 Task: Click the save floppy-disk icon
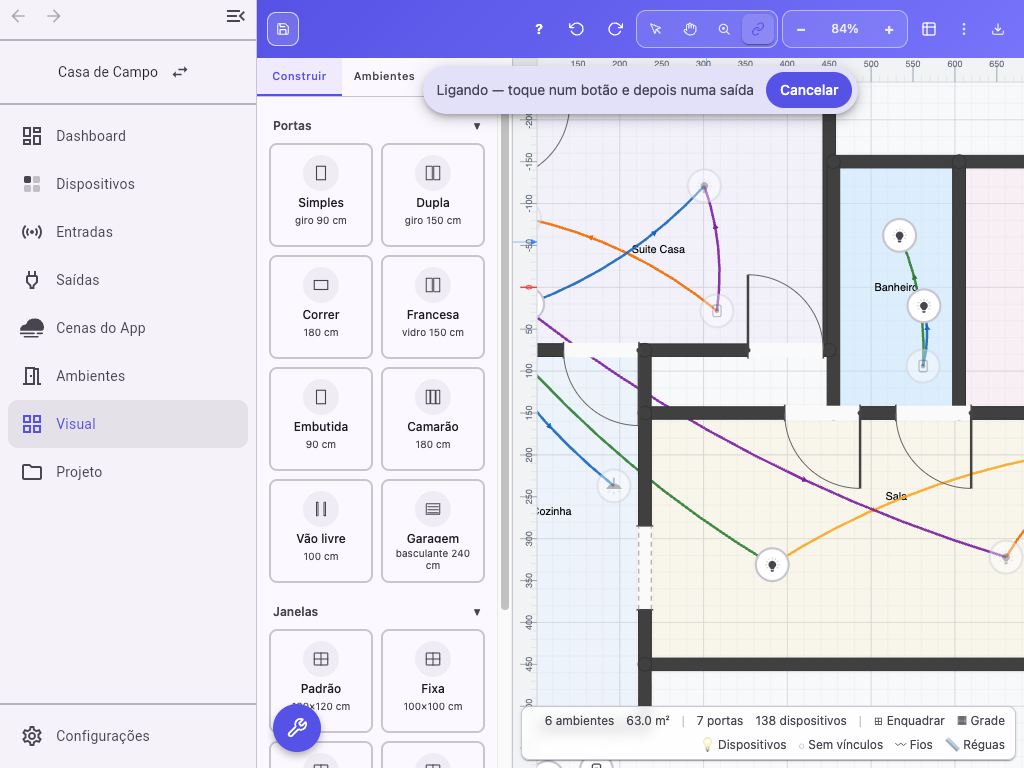pos(283,29)
